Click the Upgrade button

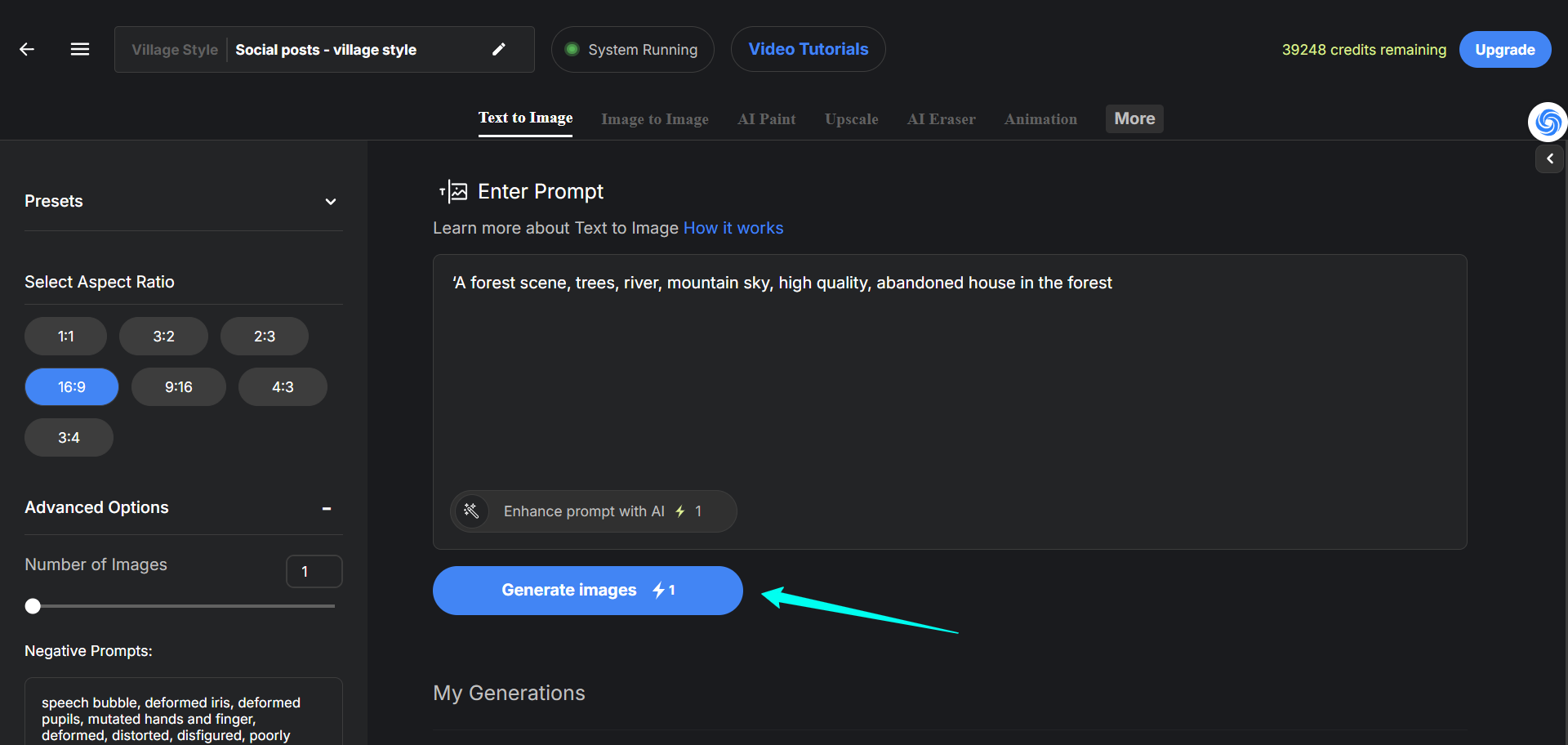[1505, 50]
